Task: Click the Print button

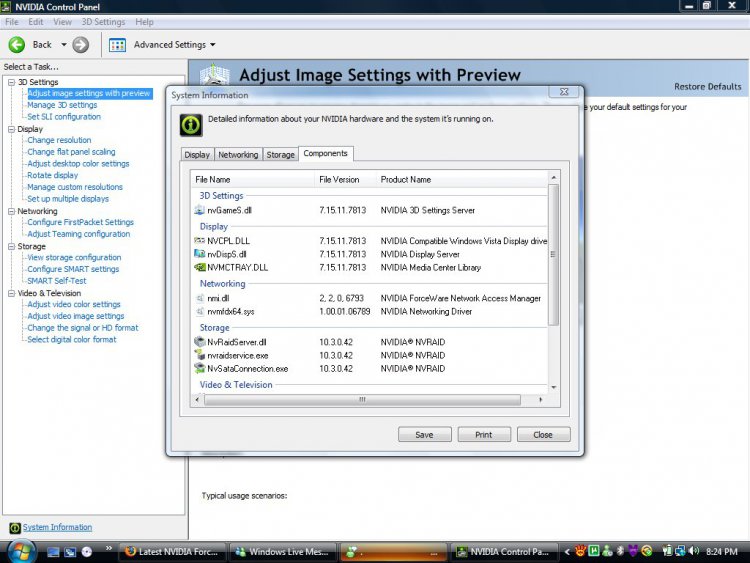Action: 484,434
